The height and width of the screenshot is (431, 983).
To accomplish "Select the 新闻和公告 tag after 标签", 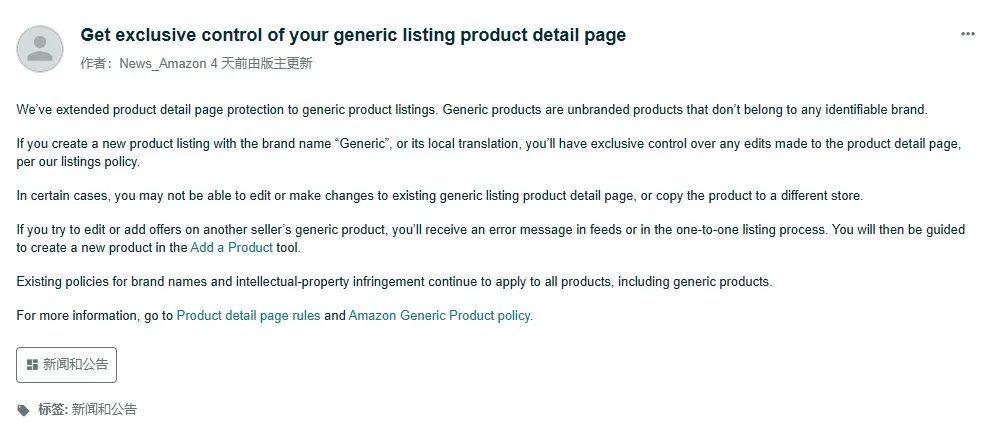I will click(x=104, y=410).
